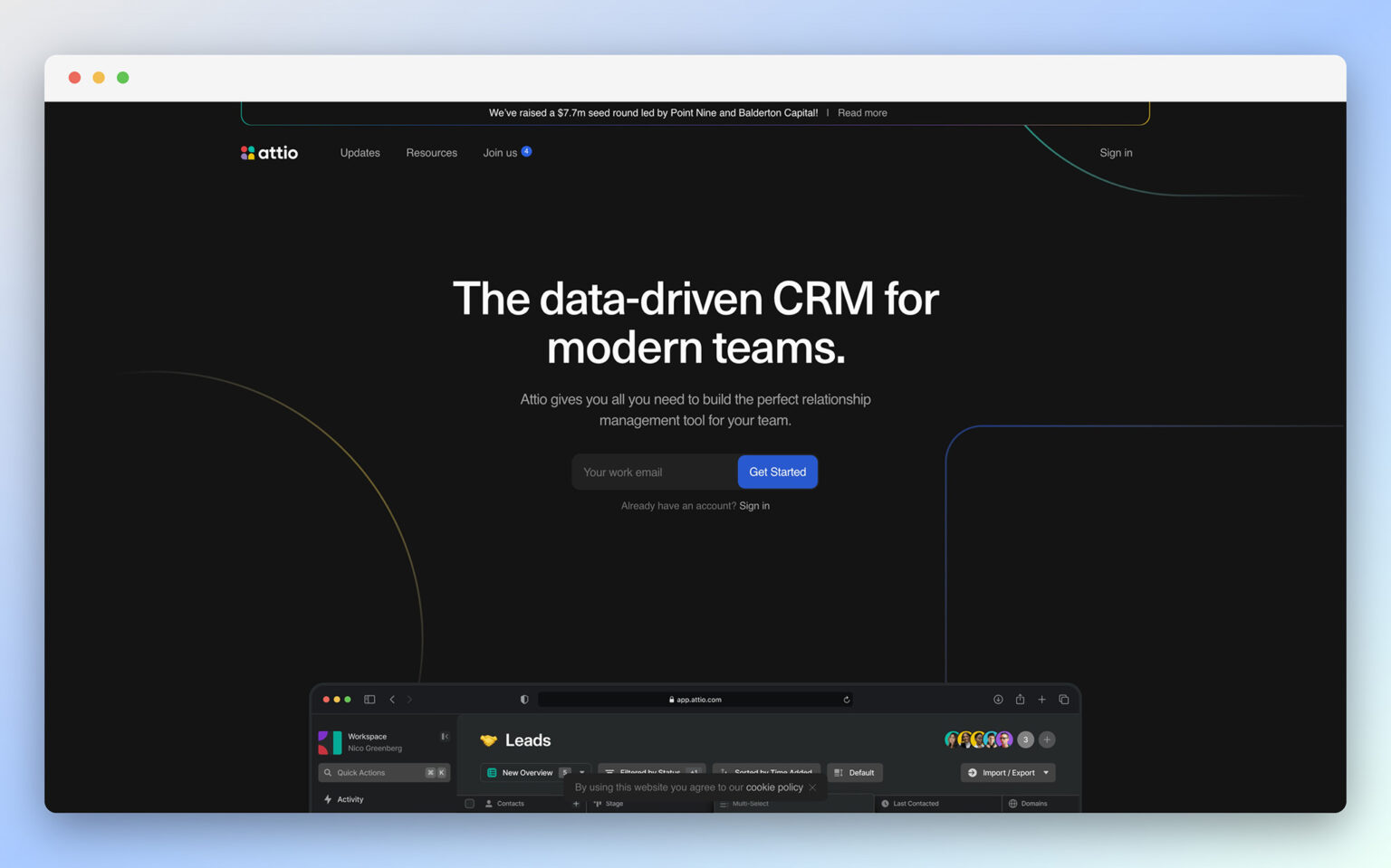Viewport: 1391px width, 868px height.
Task: Click the share icon in the embedded browser toolbar
Action: (1021, 700)
